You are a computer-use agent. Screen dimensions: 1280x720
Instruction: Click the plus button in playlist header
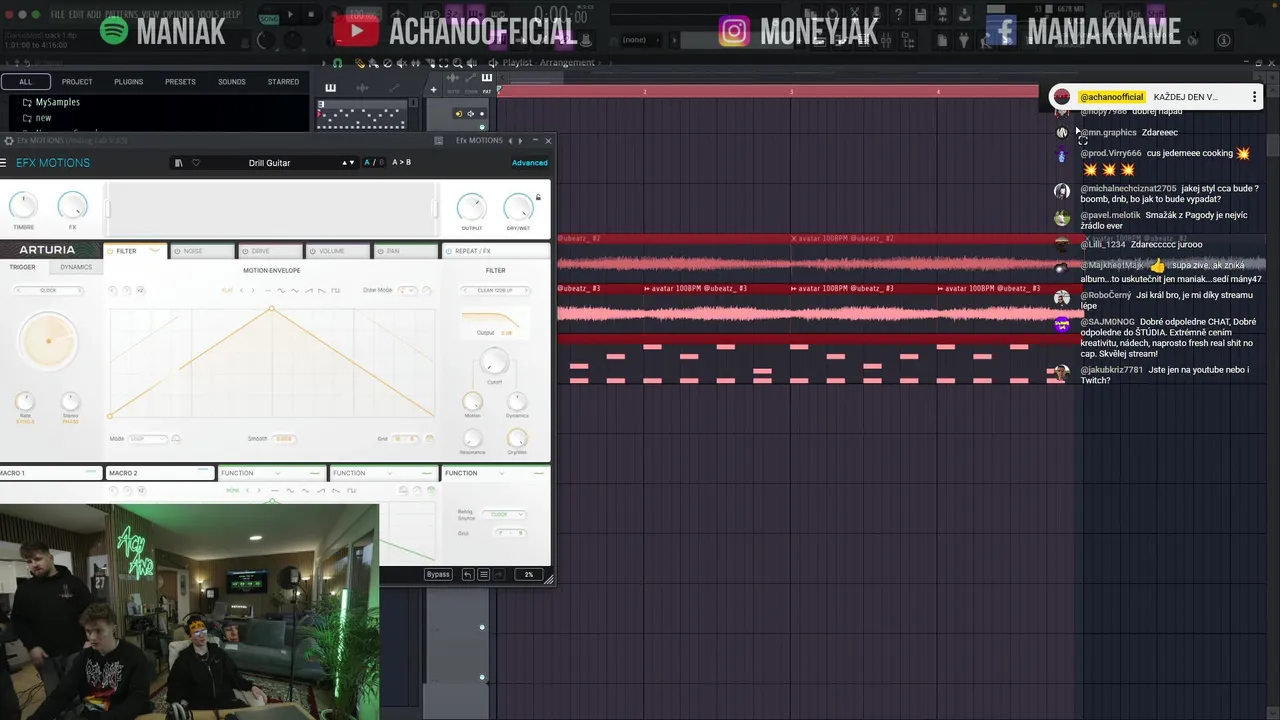[x=433, y=90]
